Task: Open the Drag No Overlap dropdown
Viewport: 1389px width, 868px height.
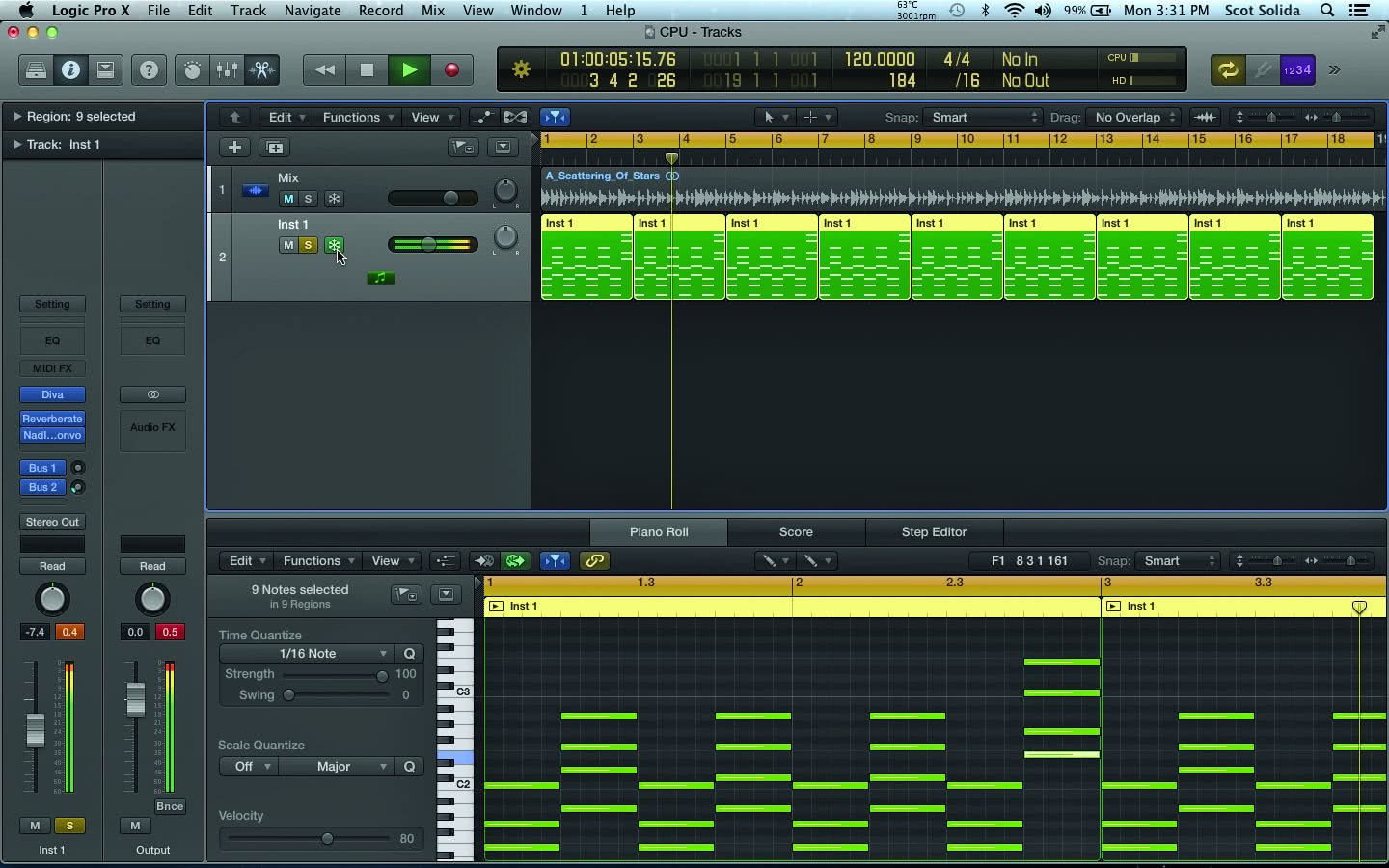Action: click(1133, 117)
